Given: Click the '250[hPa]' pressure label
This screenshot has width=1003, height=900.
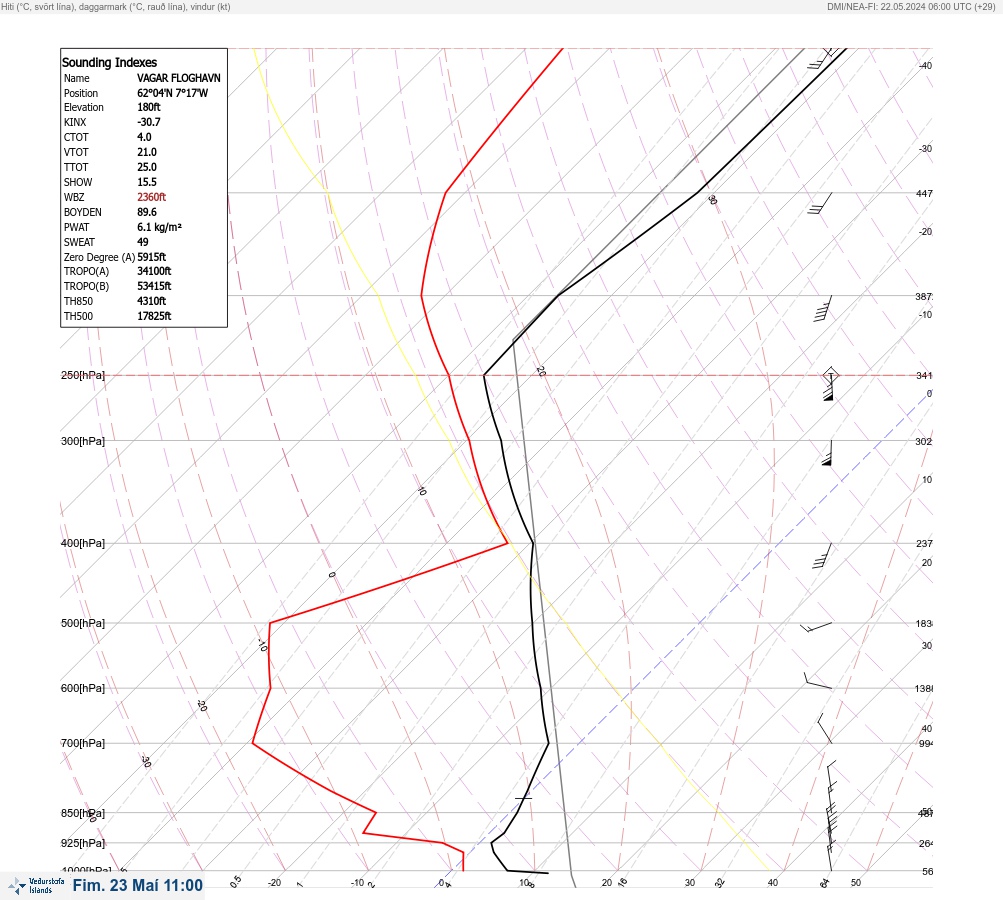Looking at the screenshot, I should 83,375.
